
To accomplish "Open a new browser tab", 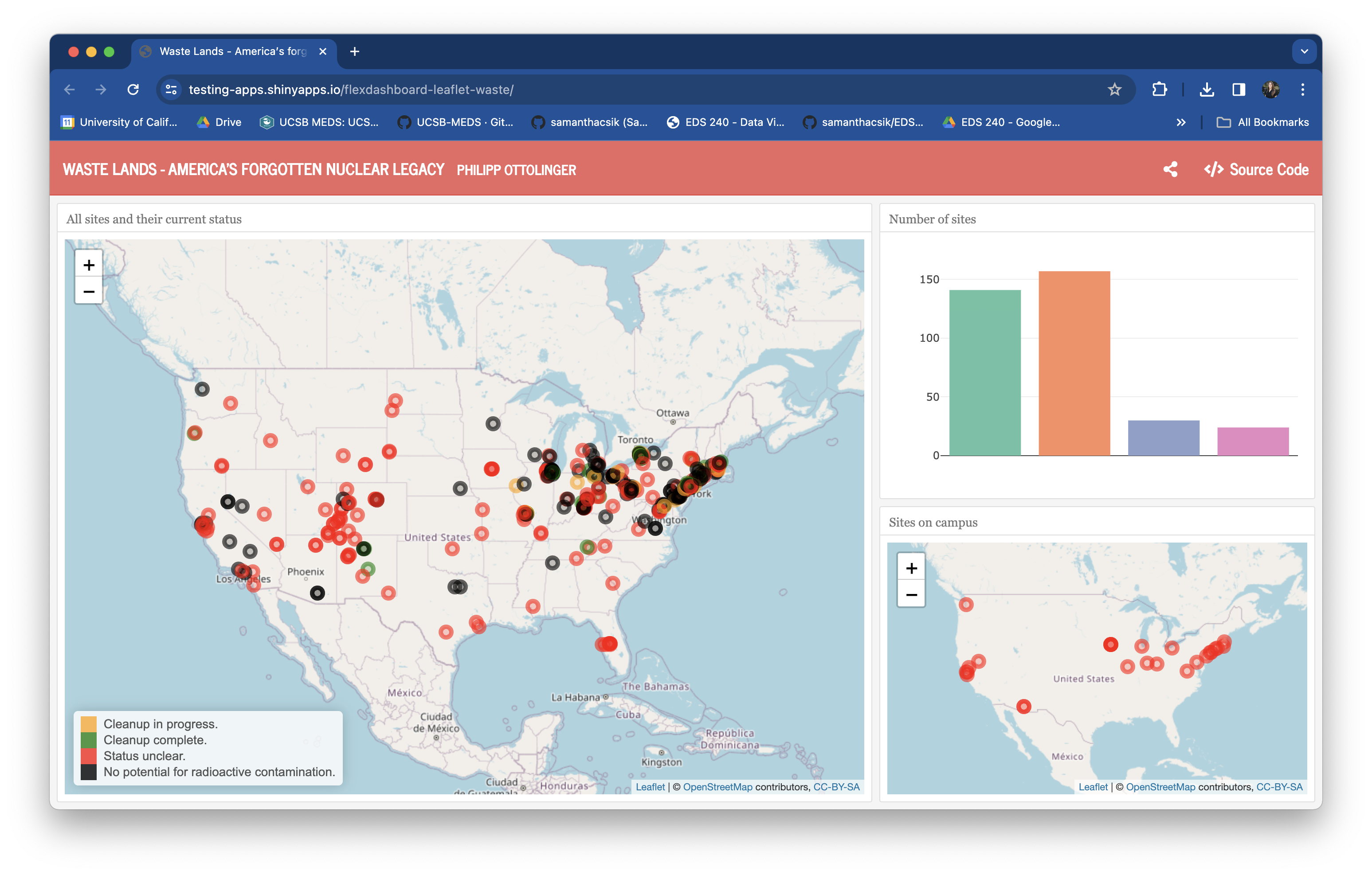I will (354, 51).
